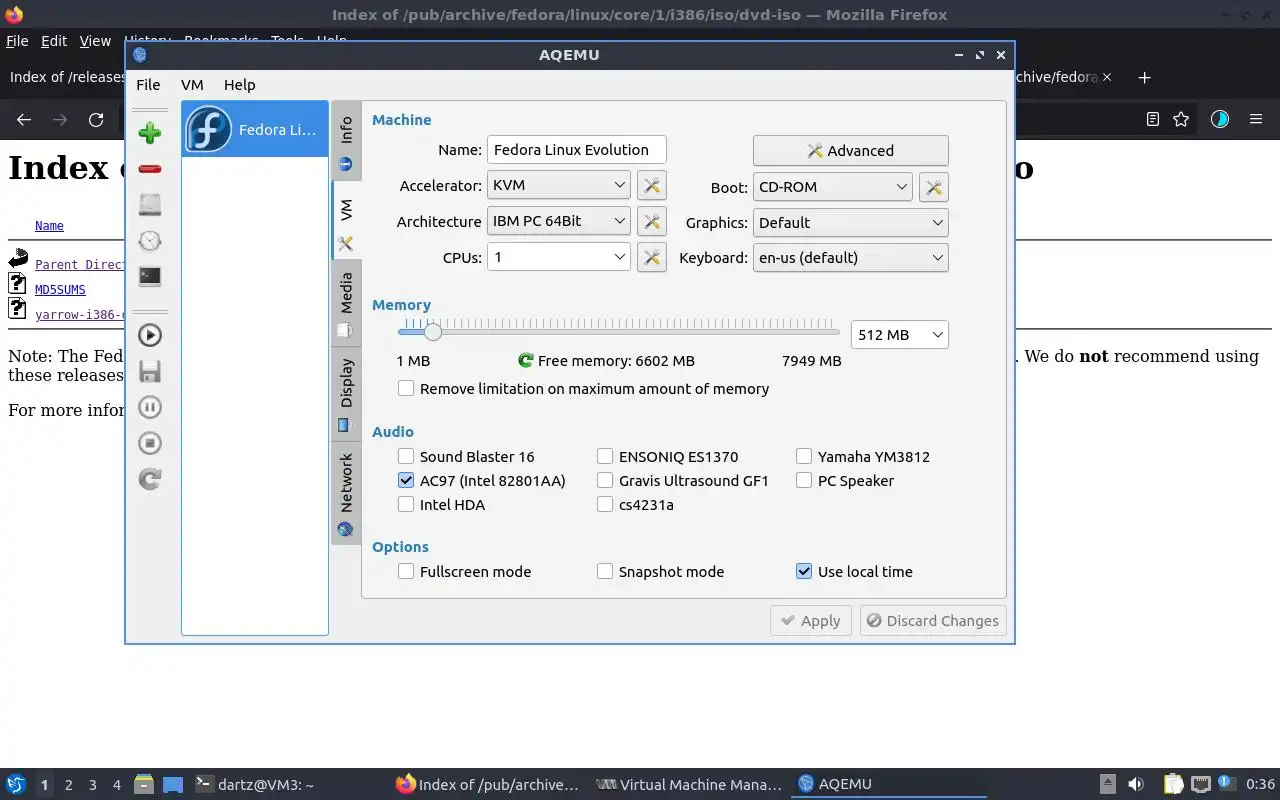Click Firefox reader view icon

[1153, 119]
